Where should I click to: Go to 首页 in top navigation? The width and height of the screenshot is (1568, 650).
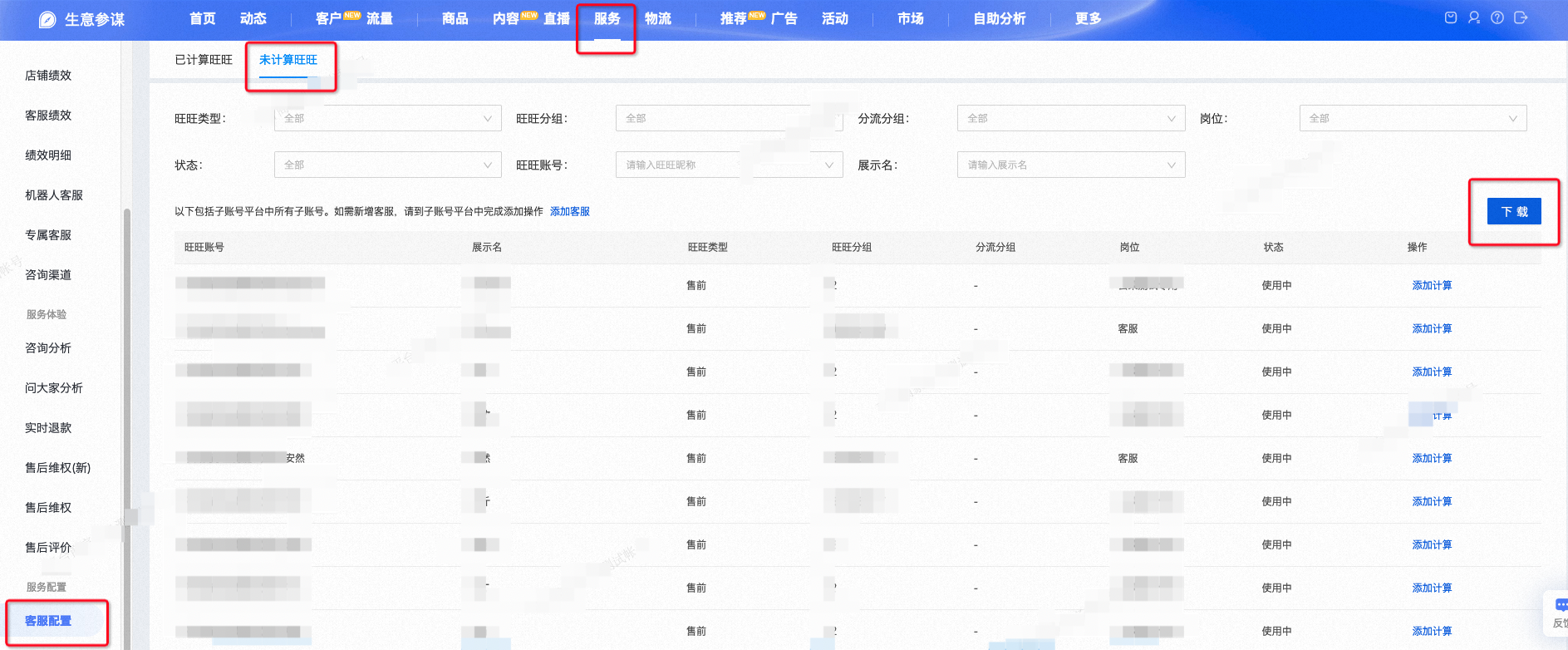(203, 18)
